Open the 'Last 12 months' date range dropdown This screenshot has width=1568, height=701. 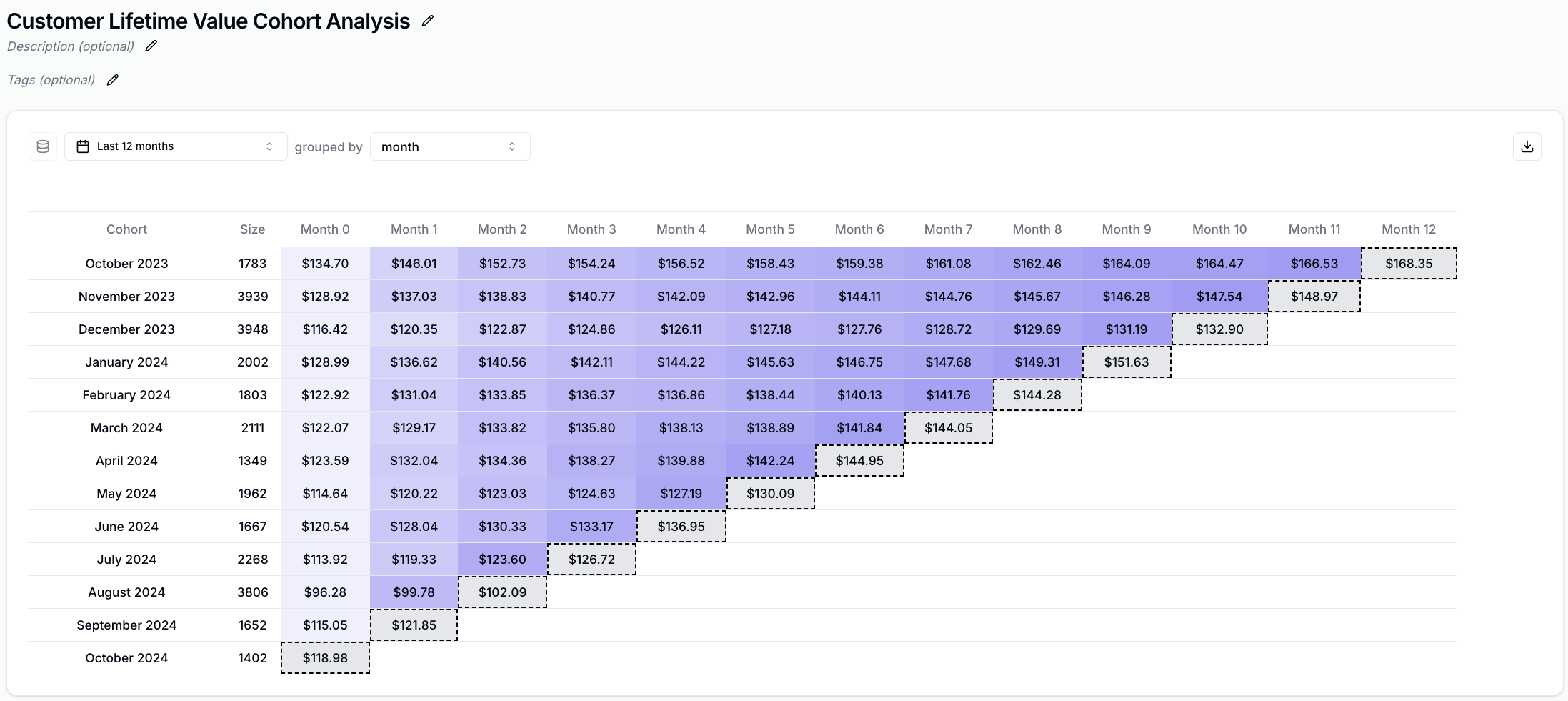click(175, 146)
